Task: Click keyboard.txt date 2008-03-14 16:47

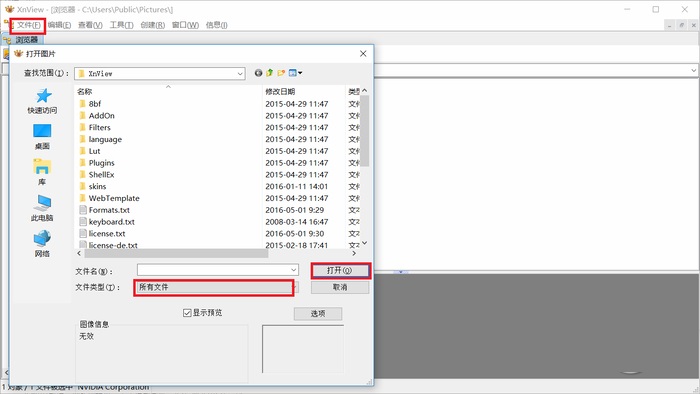Action: coord(296,222)
